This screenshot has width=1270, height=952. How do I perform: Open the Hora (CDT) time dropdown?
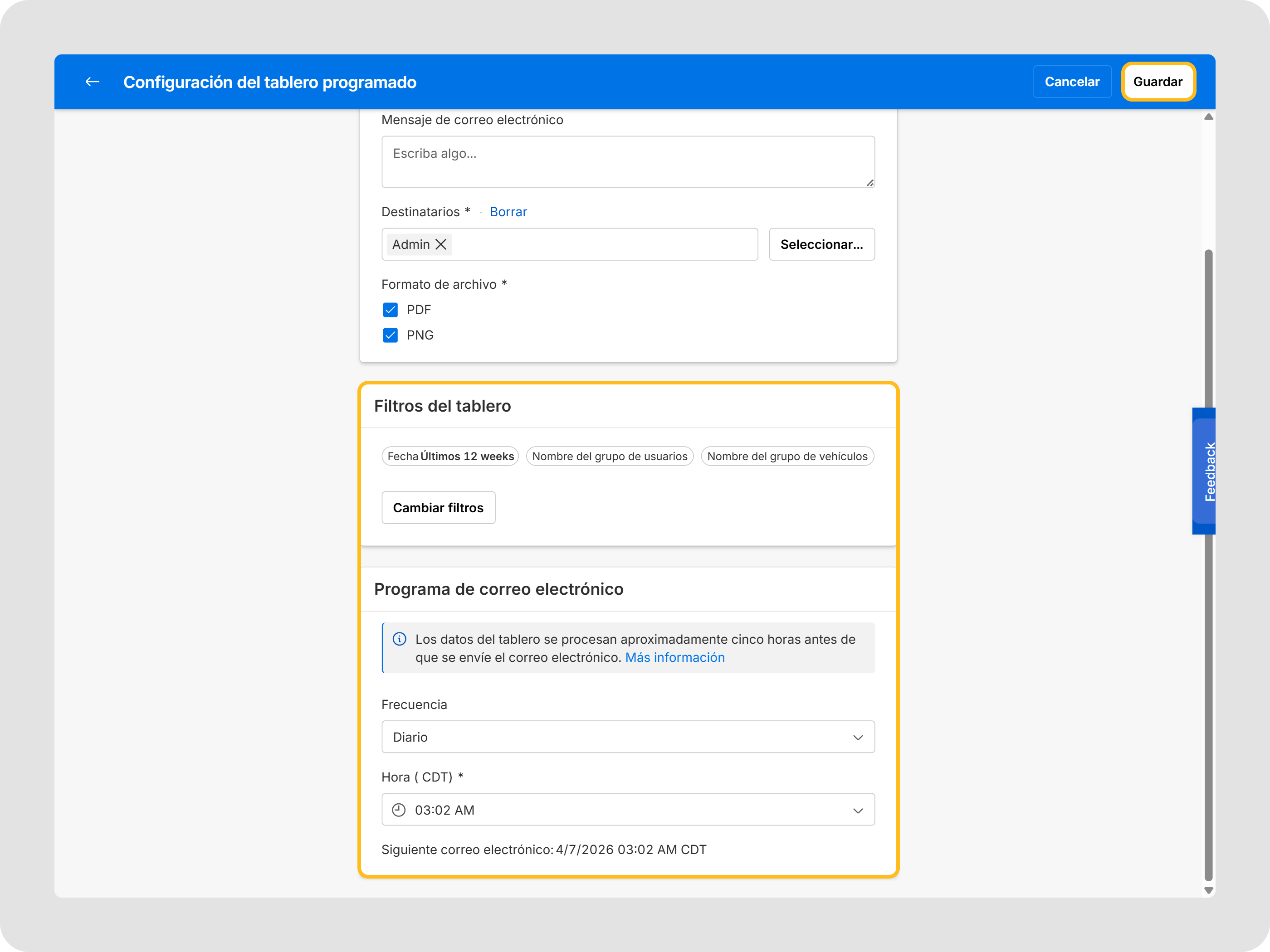pyautogui.click(x=628, y=810)
